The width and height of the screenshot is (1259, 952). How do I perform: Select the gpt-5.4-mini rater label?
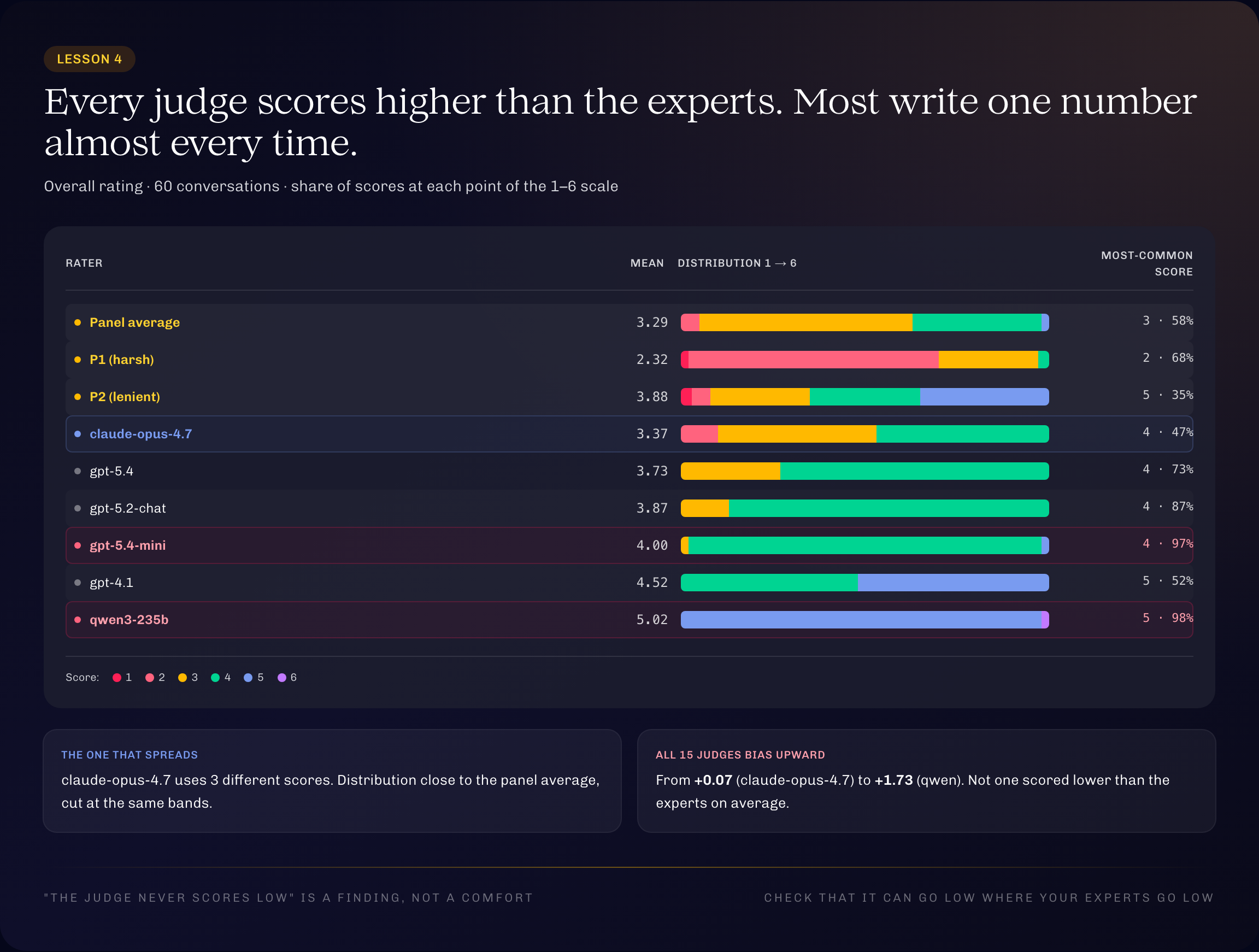tap(127, 545)
